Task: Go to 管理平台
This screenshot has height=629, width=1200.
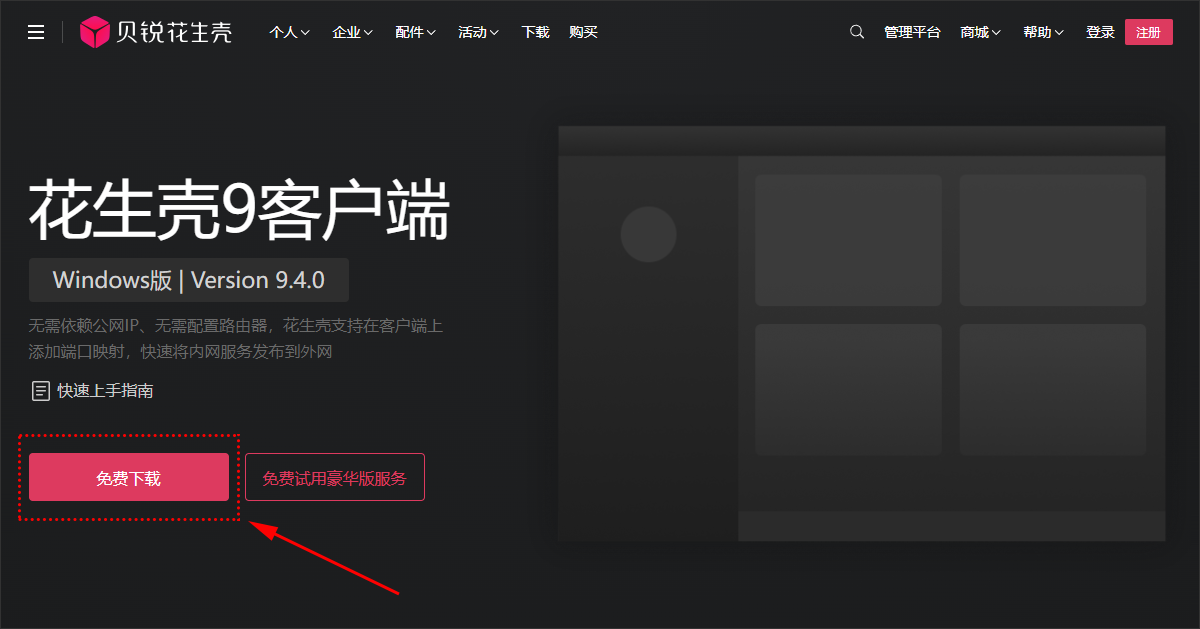Action: pos(912,32)
